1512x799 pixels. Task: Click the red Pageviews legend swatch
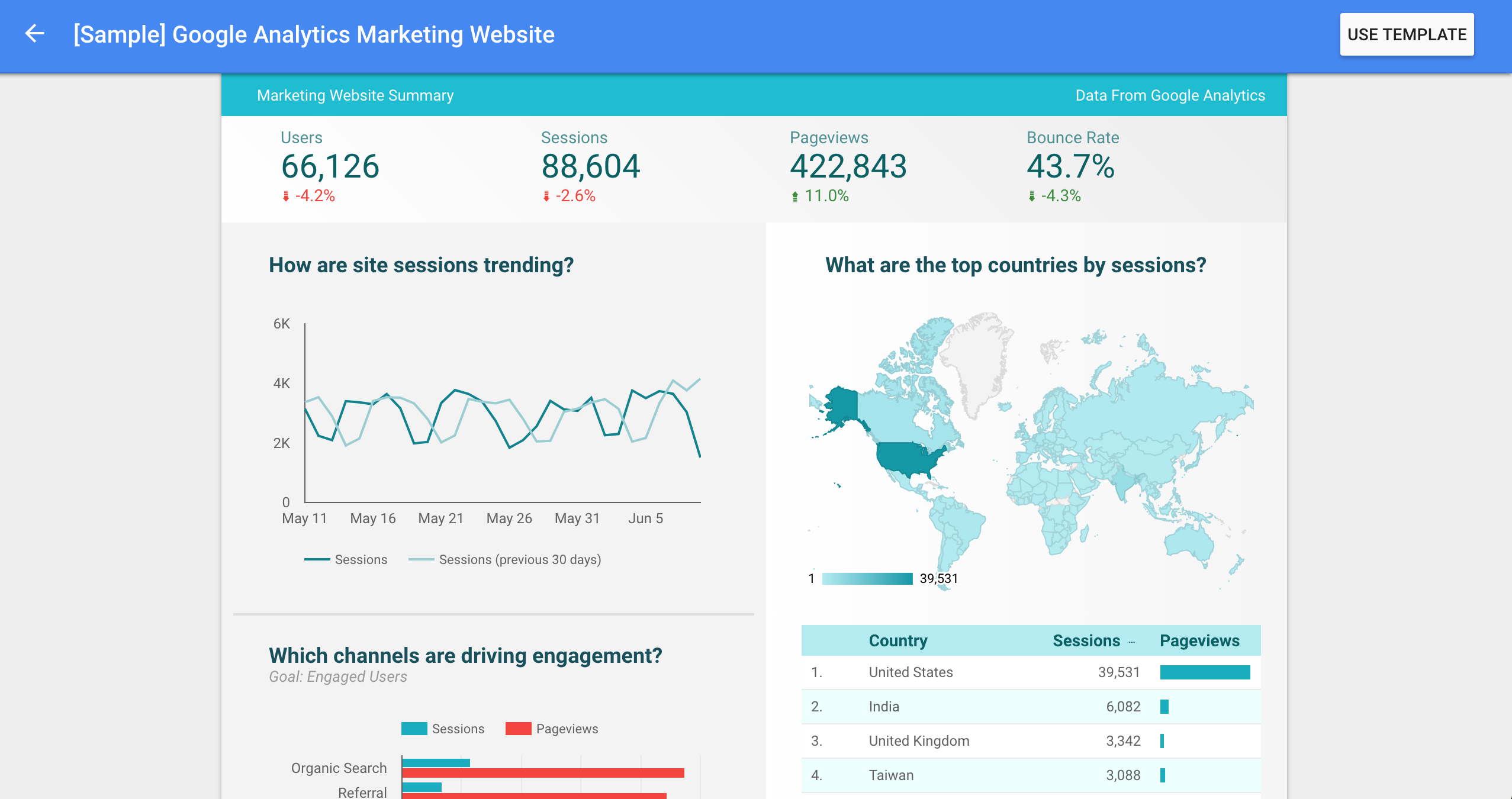[518, 729]
